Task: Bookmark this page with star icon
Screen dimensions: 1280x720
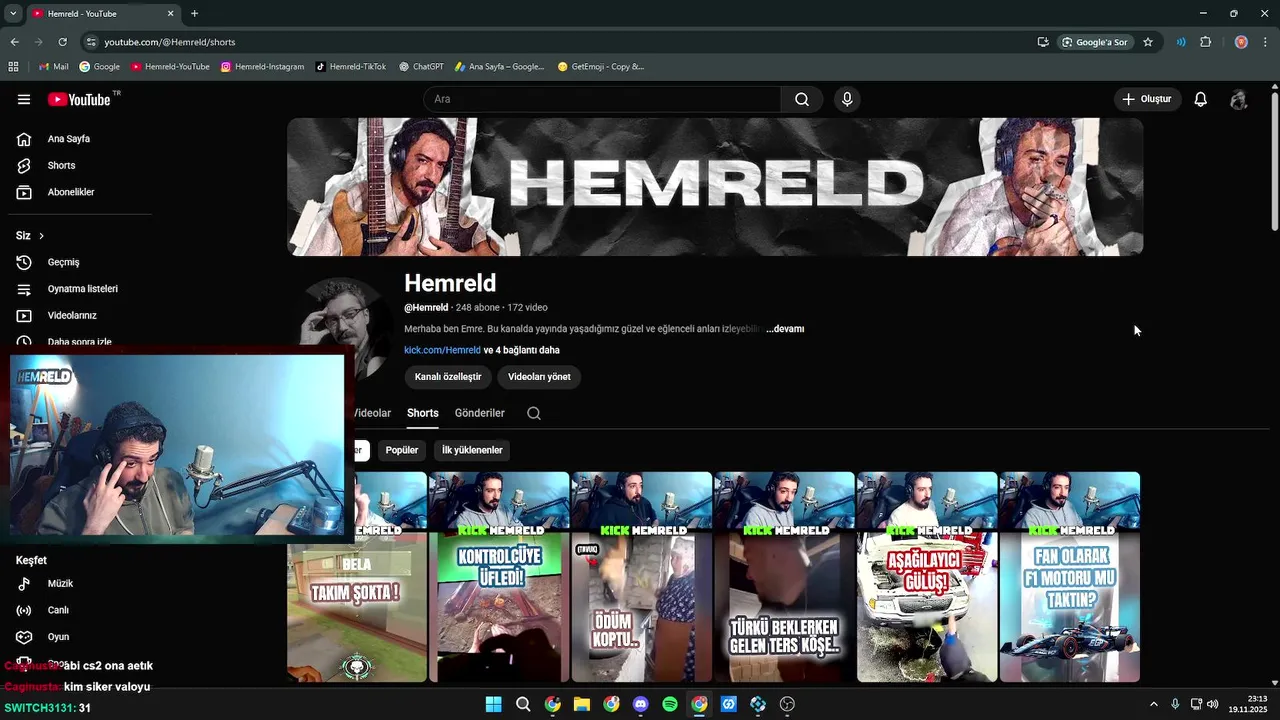Action: click(x=1148, y=42)
